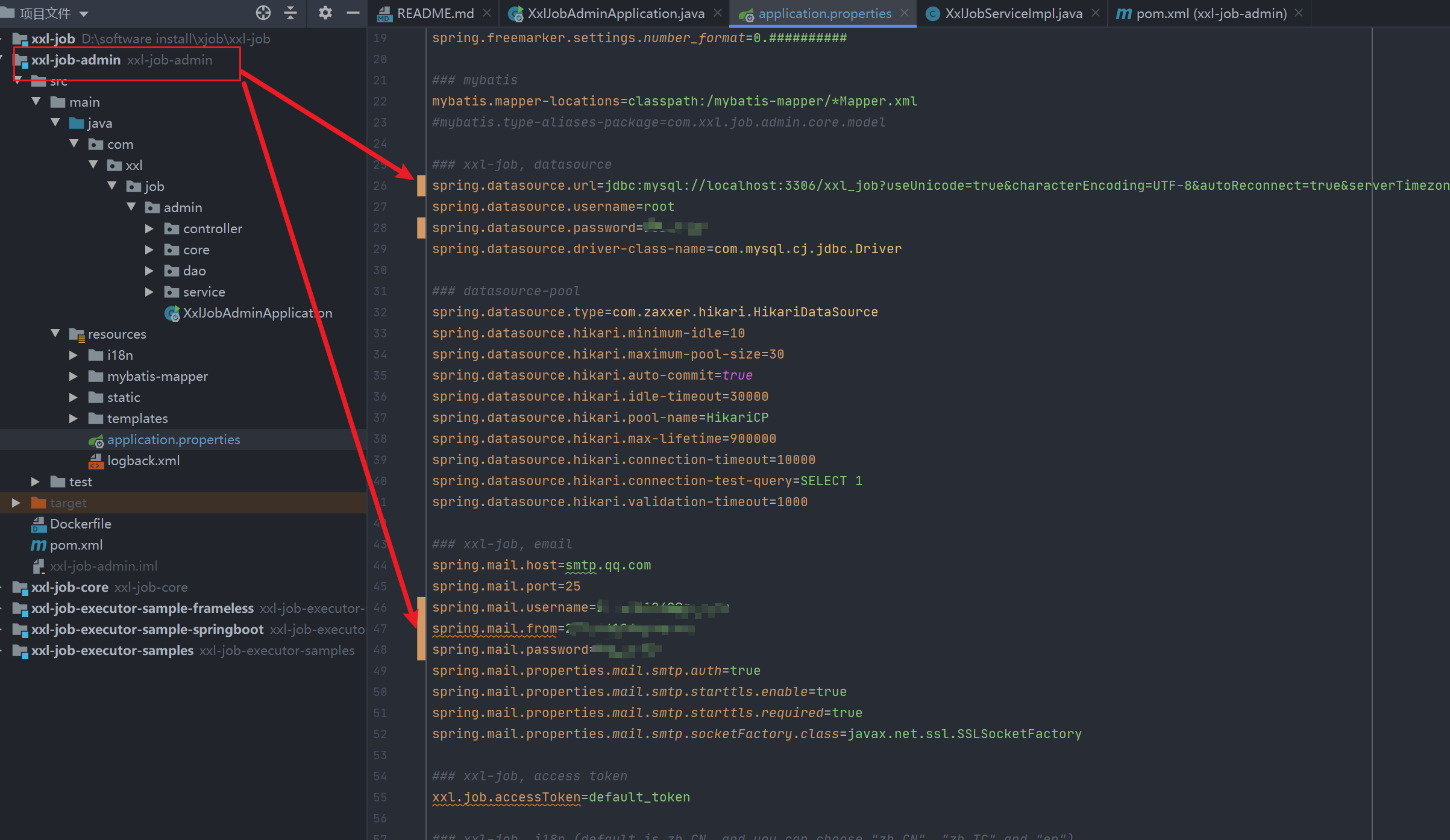Screen dimensions: 1450x840
Task: Click the logback.xml file icon
Action: [x=96, y=461]
